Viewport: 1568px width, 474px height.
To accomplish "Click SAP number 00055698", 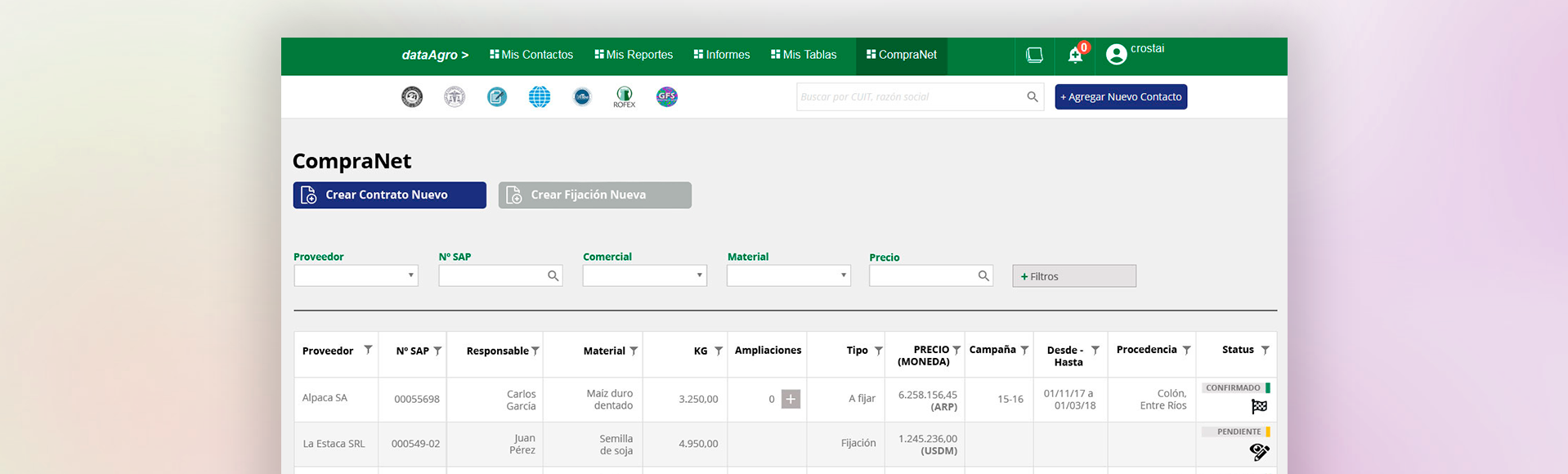I will pyautogui.click(x=417, y=399).
